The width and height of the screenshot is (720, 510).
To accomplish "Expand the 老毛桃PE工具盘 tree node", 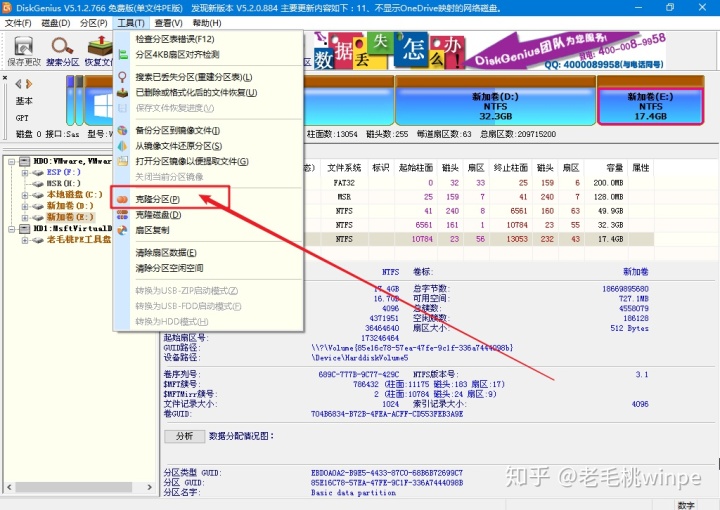I will pyautogui.click(x=24, y=240).
